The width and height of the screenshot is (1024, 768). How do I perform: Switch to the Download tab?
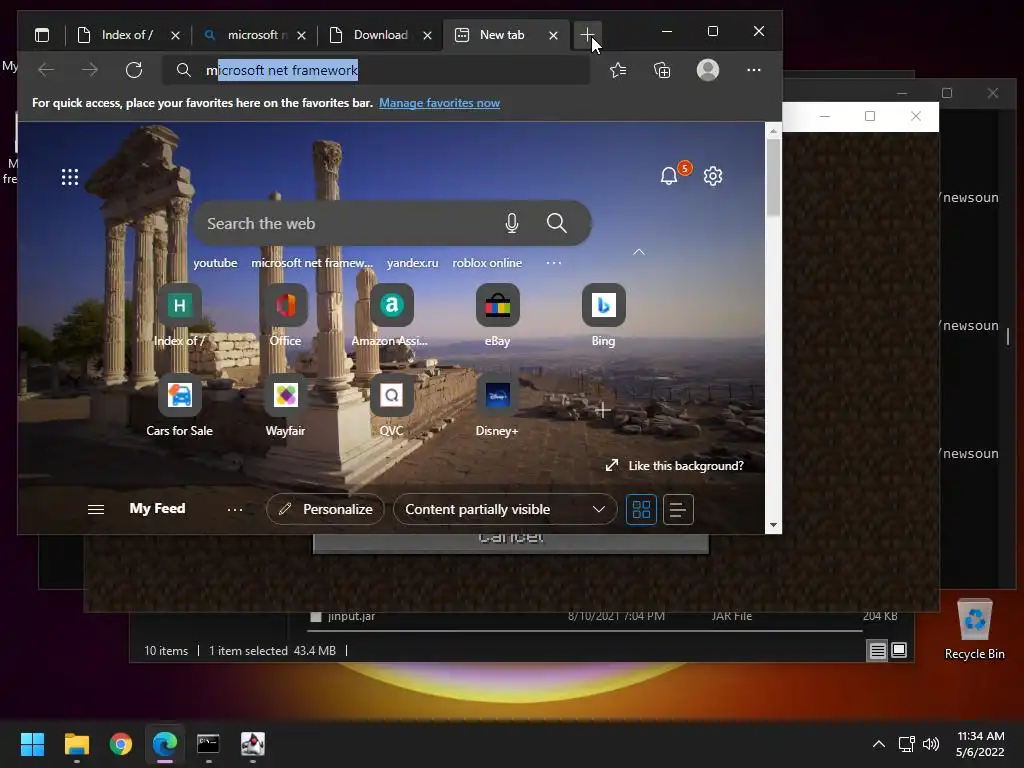381,35
